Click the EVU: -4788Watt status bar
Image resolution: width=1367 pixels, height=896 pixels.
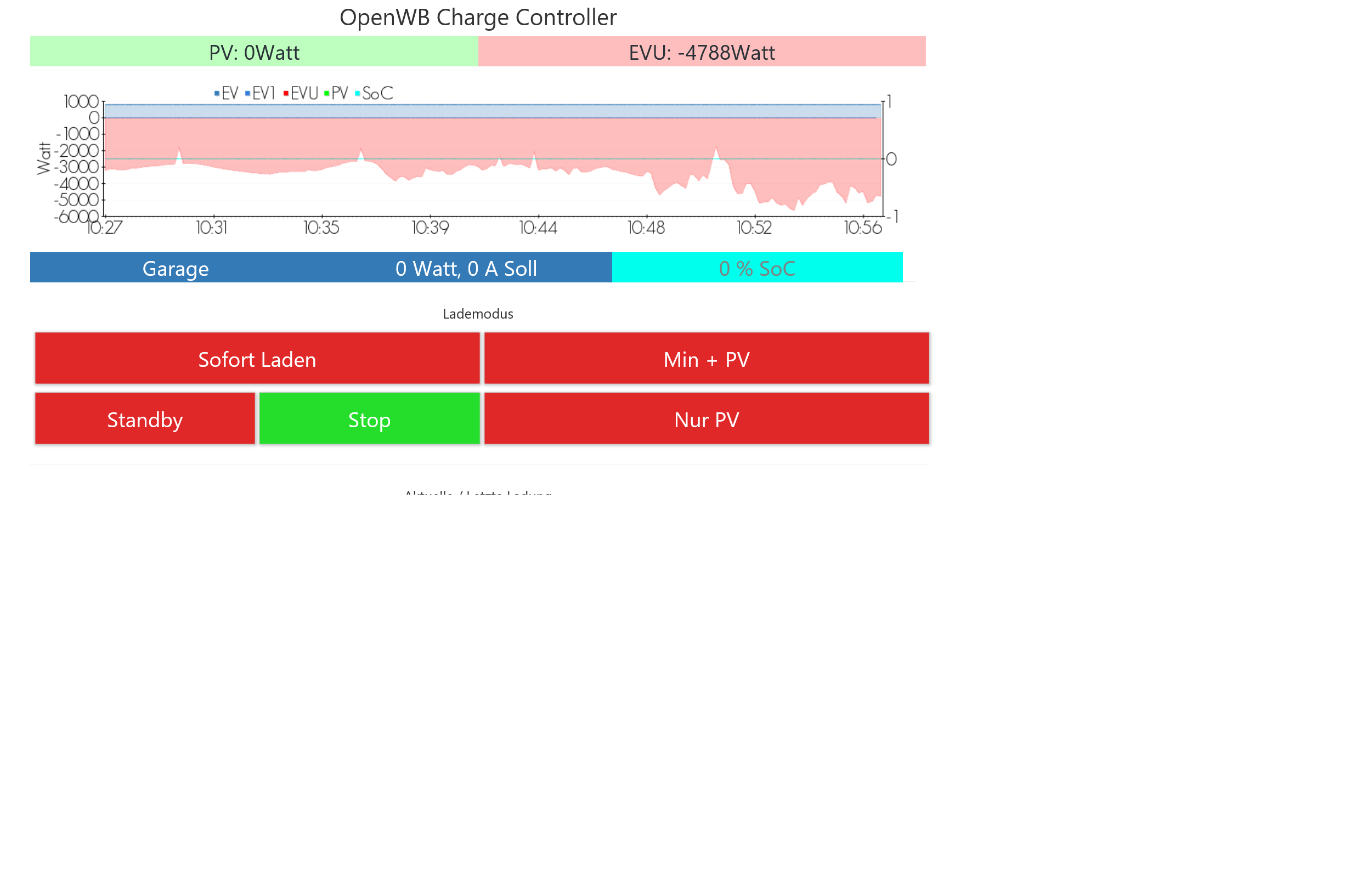tap(701, 52)
